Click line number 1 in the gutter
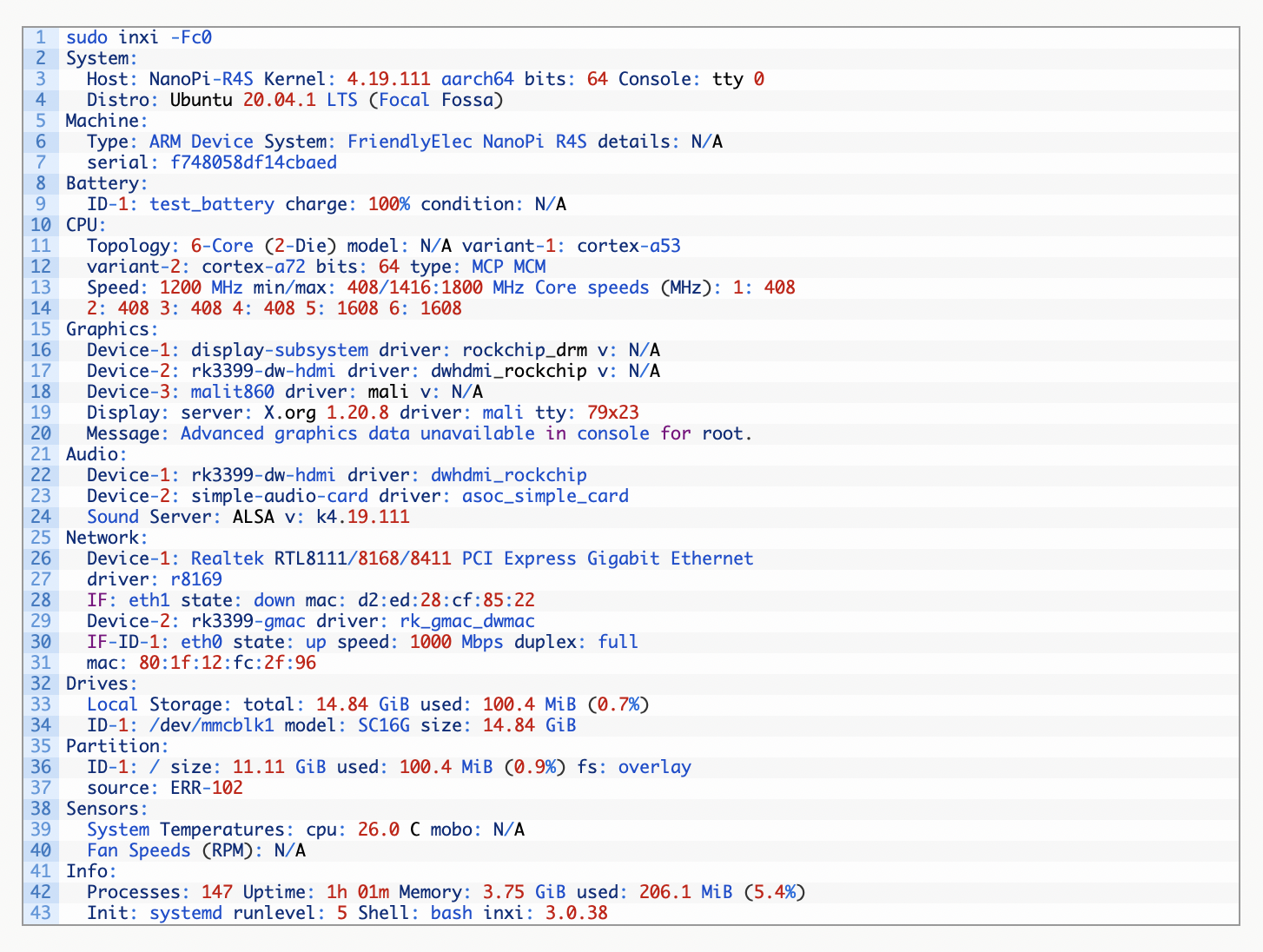Screen dimensions: 1263x952 point(41,37)
